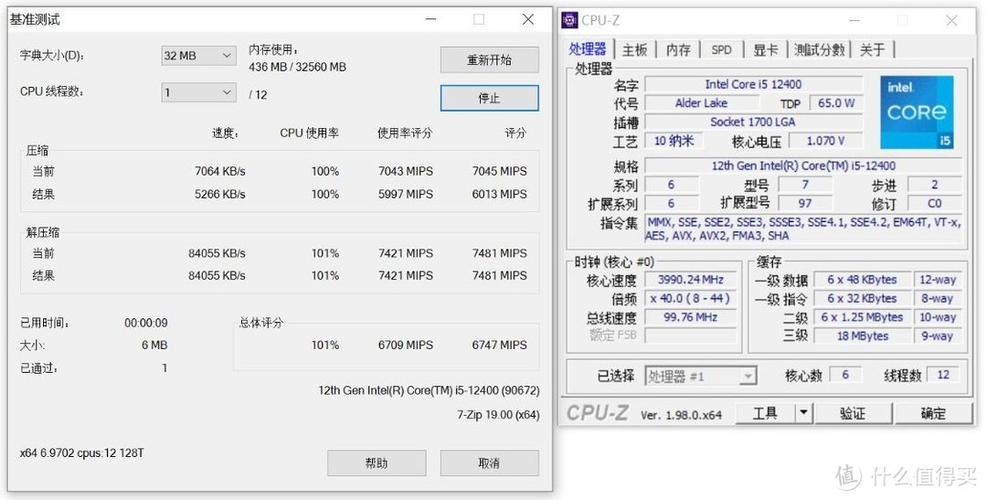This screenshot has height=500, width=987.
Task: Click the compression current speed 7064 KB/s
Action: (220, 171)
